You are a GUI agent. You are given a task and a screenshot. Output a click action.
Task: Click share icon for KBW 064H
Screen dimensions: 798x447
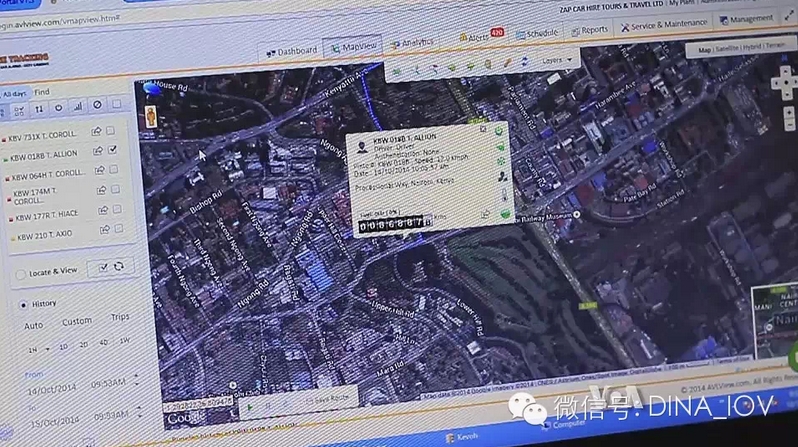coord(100,170)
